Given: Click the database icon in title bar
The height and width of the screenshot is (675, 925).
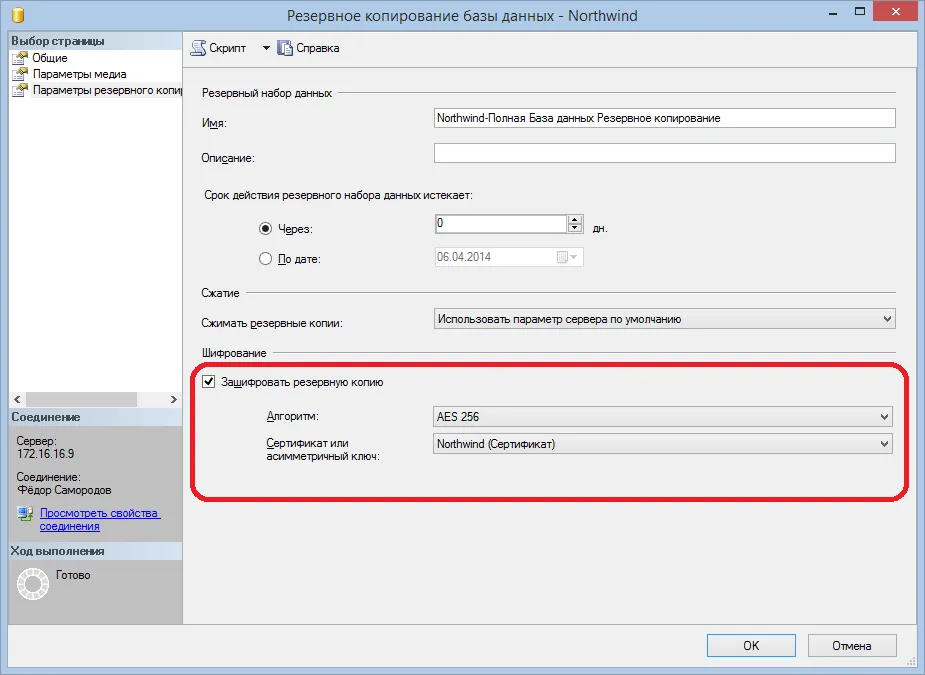Looking at the screenshot, I should [18, 14].
